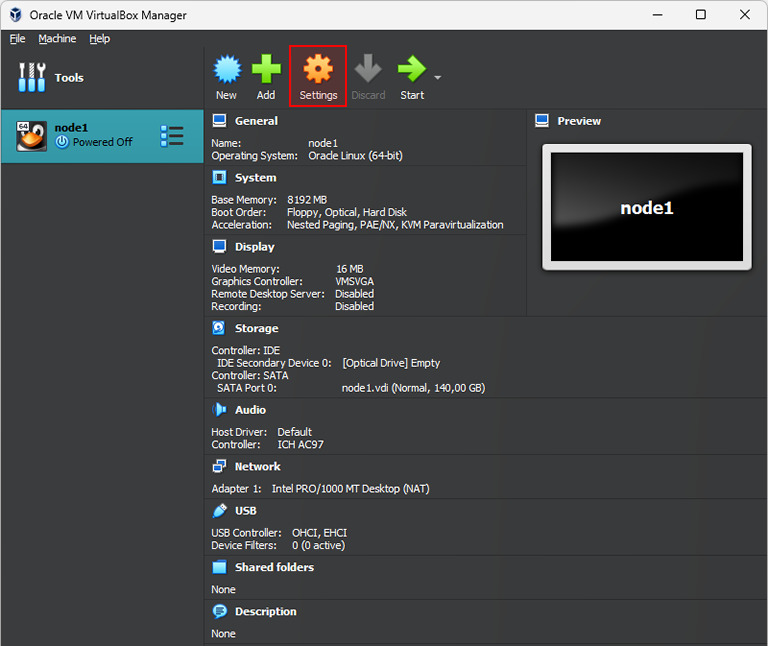This screenshot has width=768, height=646.
Task: Open the Description section heading link
Action: coord(265,611)
